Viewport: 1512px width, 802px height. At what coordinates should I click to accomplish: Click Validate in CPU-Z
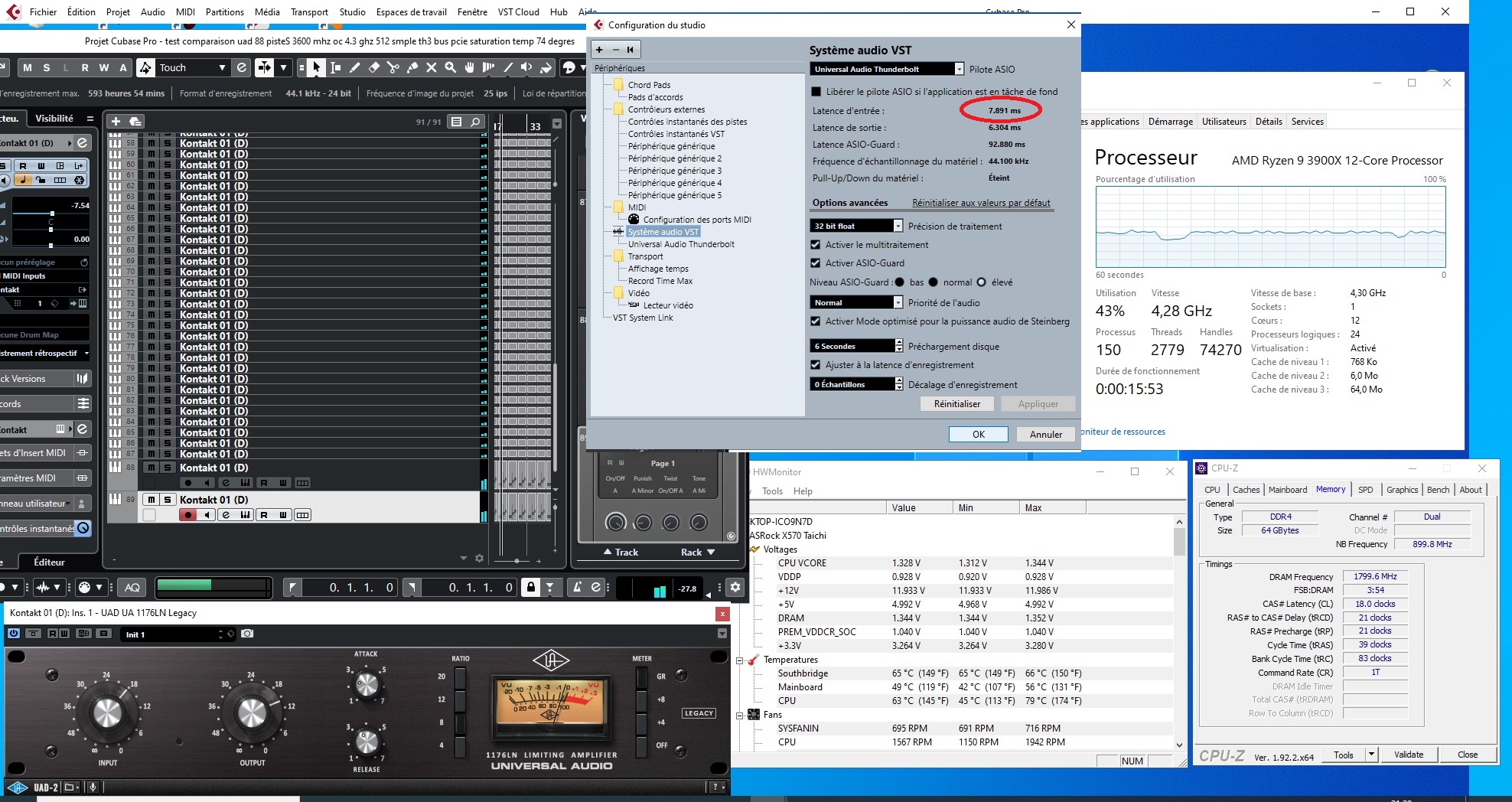pos(1409,755)
